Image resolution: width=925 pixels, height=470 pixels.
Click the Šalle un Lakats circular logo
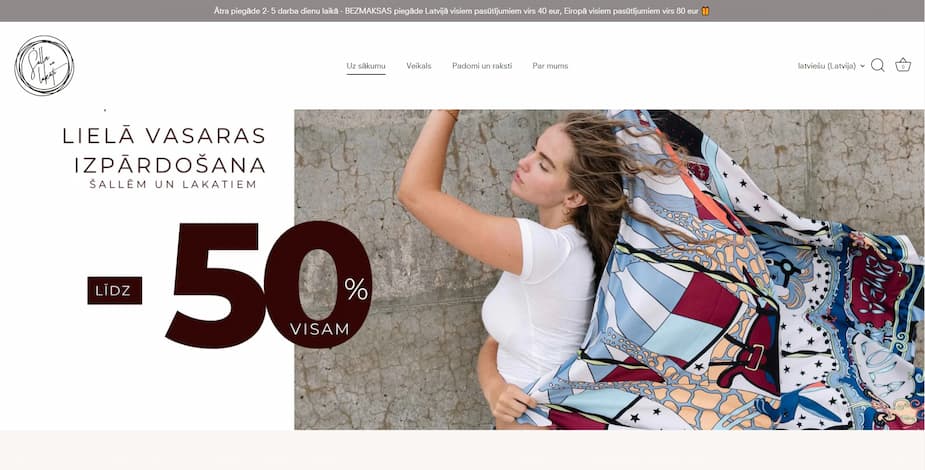click(x=44, y=65)
